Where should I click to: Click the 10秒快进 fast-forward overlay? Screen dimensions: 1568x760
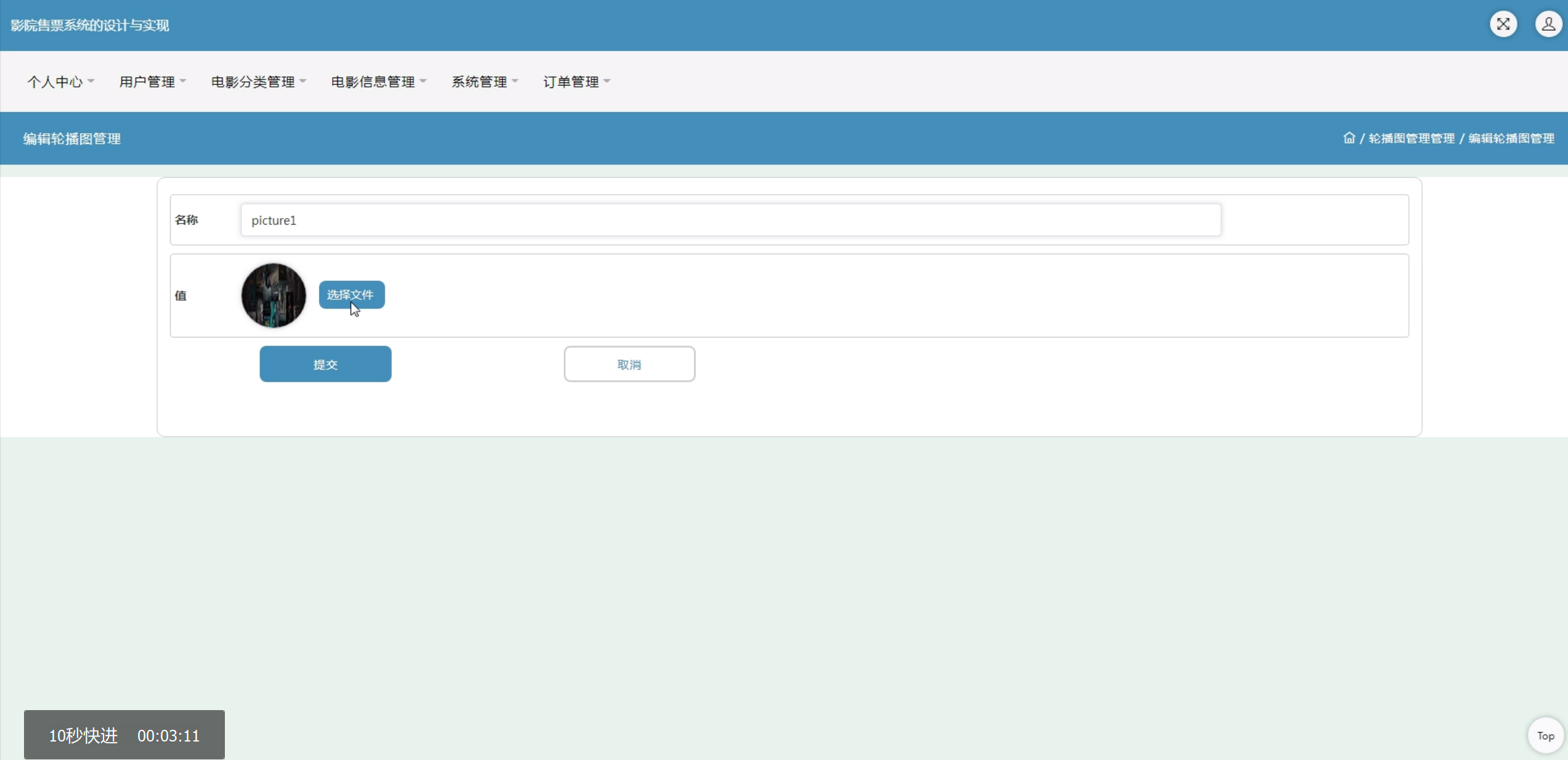pyautogui.click(x=83, y=735)
